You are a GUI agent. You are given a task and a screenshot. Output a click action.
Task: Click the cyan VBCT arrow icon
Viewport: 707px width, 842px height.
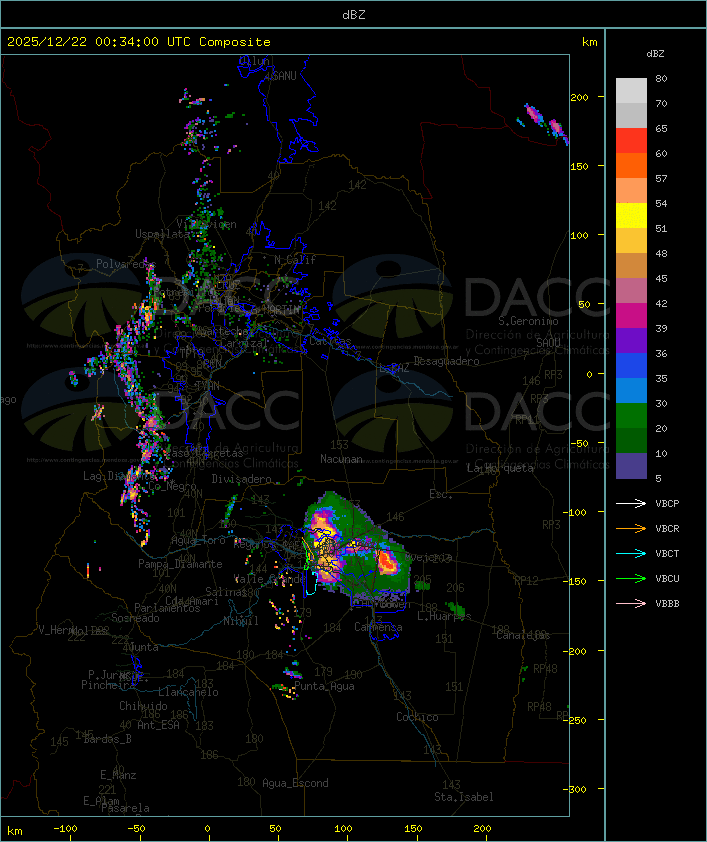[631, 553]
